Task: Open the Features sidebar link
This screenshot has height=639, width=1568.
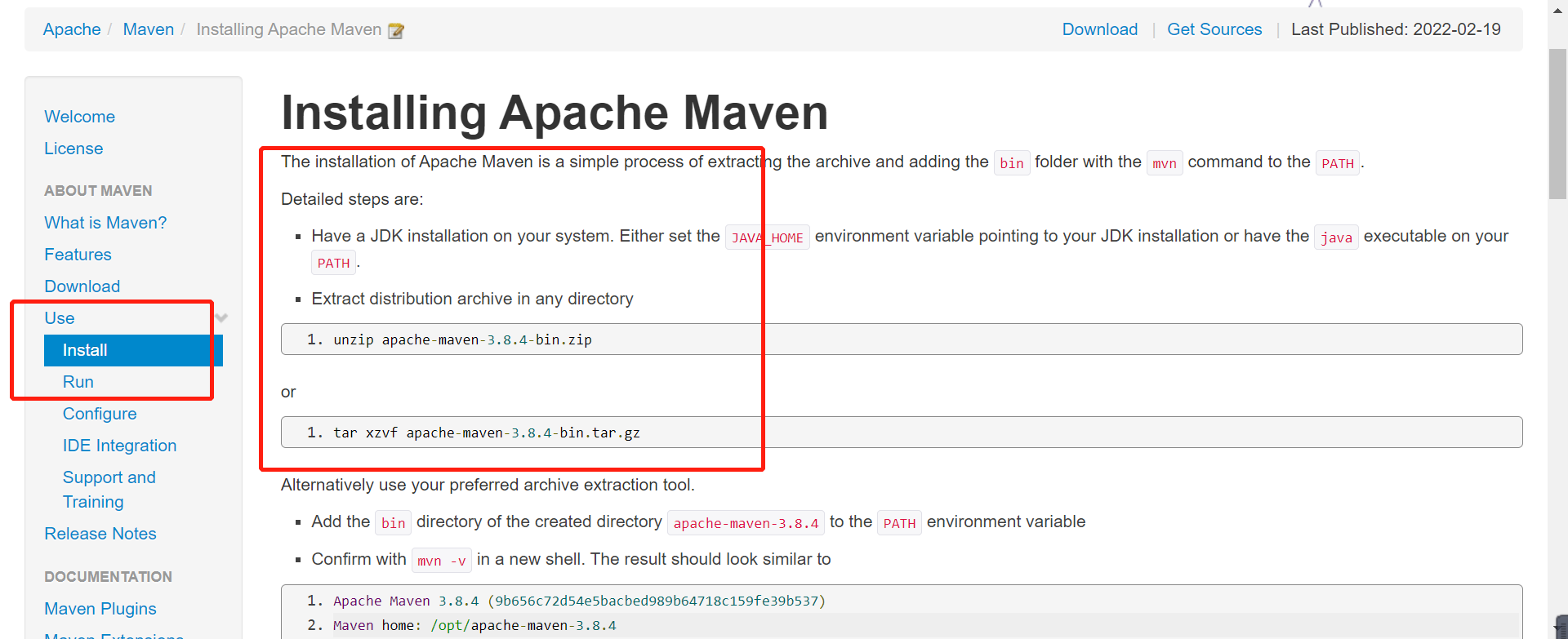Action: pos(78,255)
